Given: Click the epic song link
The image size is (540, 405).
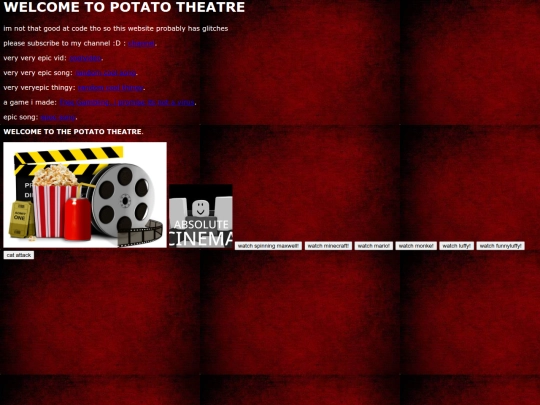Looking at the screenshot, I should [x=58, y=117].
